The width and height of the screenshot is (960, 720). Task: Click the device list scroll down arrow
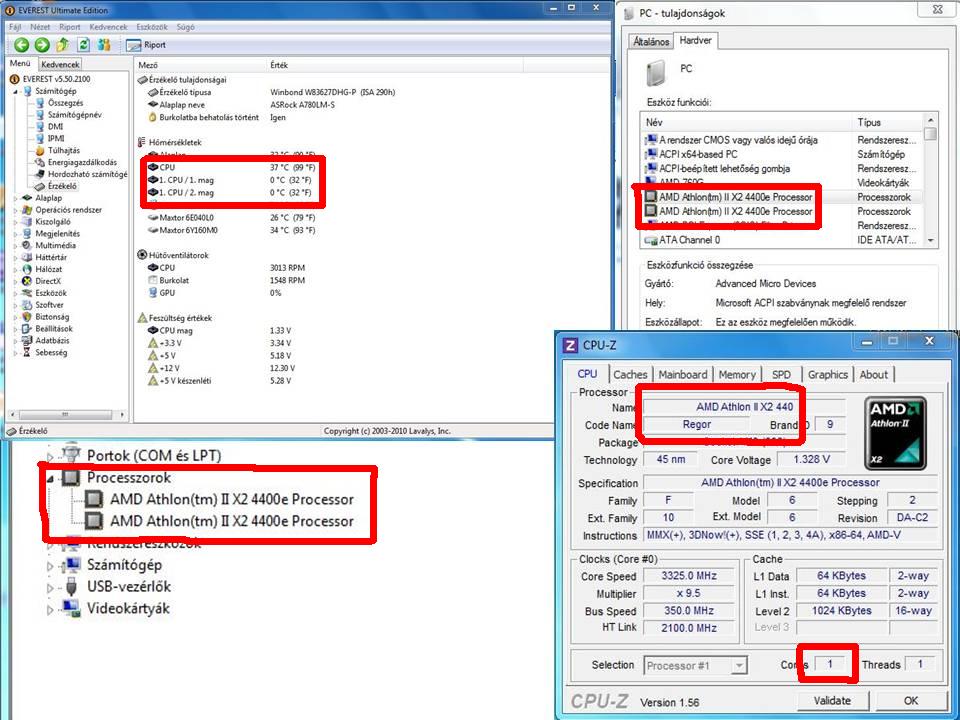tap(931, 241)
